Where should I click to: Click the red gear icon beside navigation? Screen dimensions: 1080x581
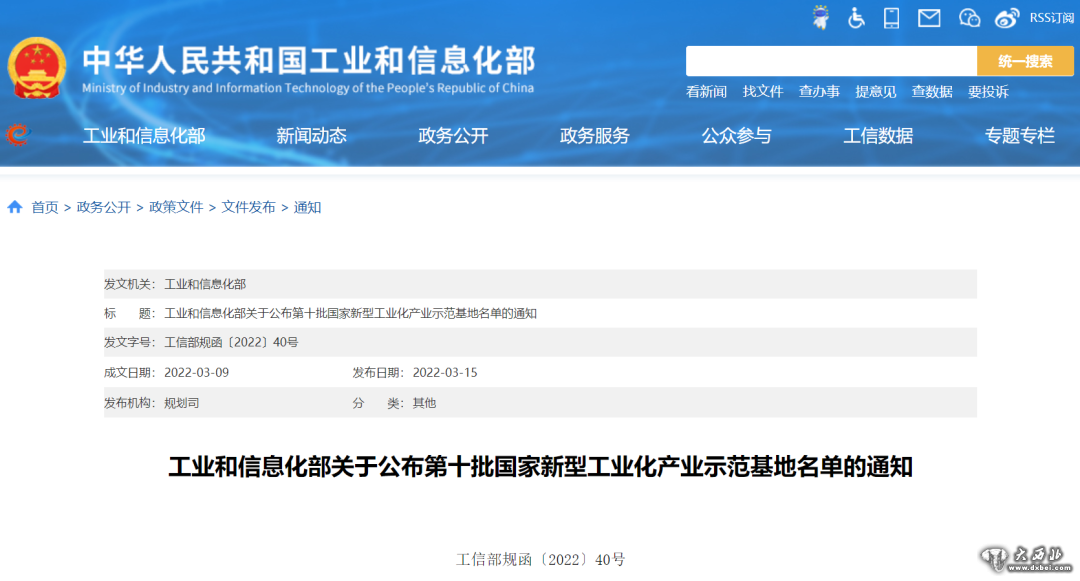(x=17, y=134)
